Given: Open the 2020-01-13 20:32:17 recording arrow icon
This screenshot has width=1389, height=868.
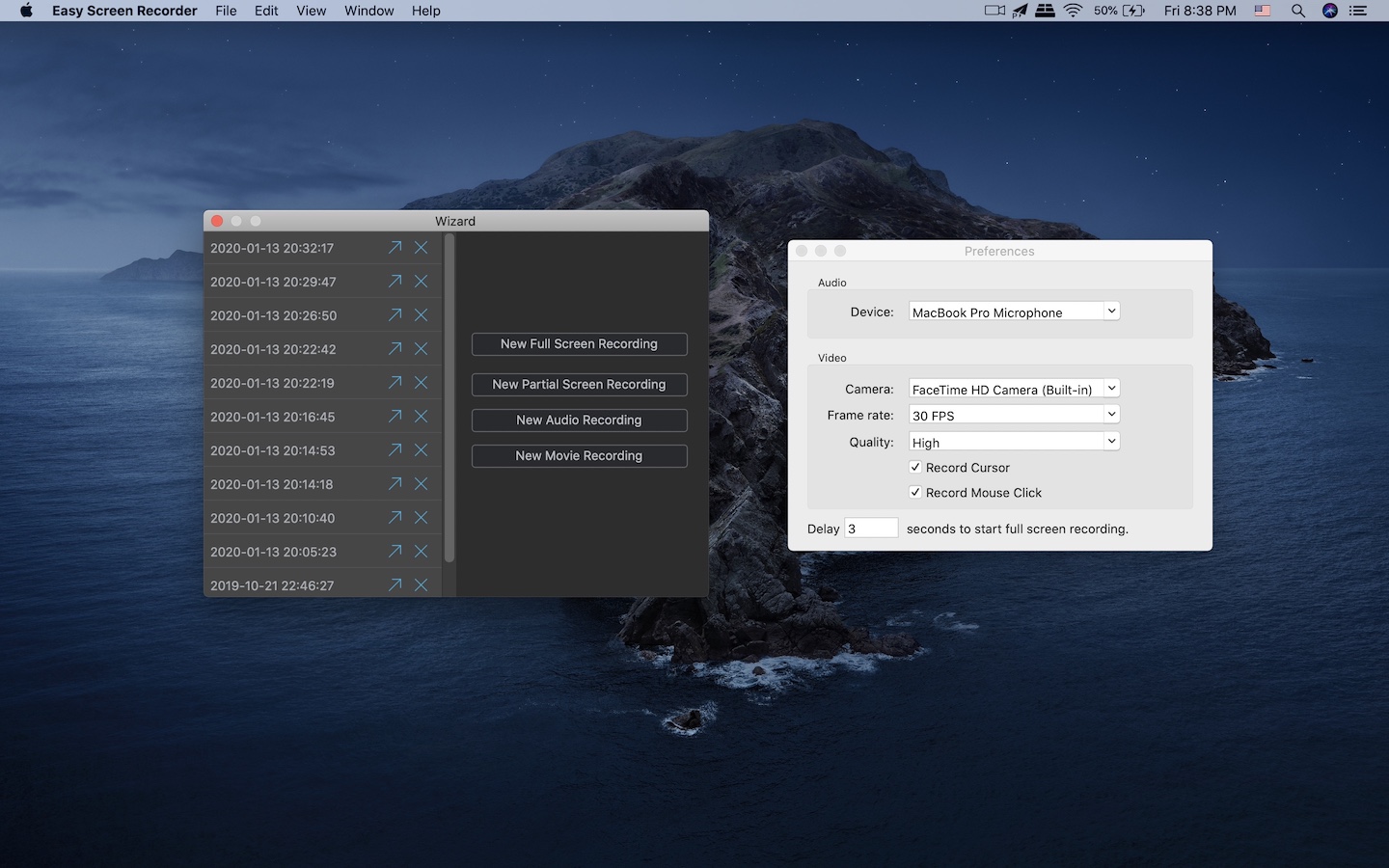Looking at the screenshot, I should coord(395,248).
